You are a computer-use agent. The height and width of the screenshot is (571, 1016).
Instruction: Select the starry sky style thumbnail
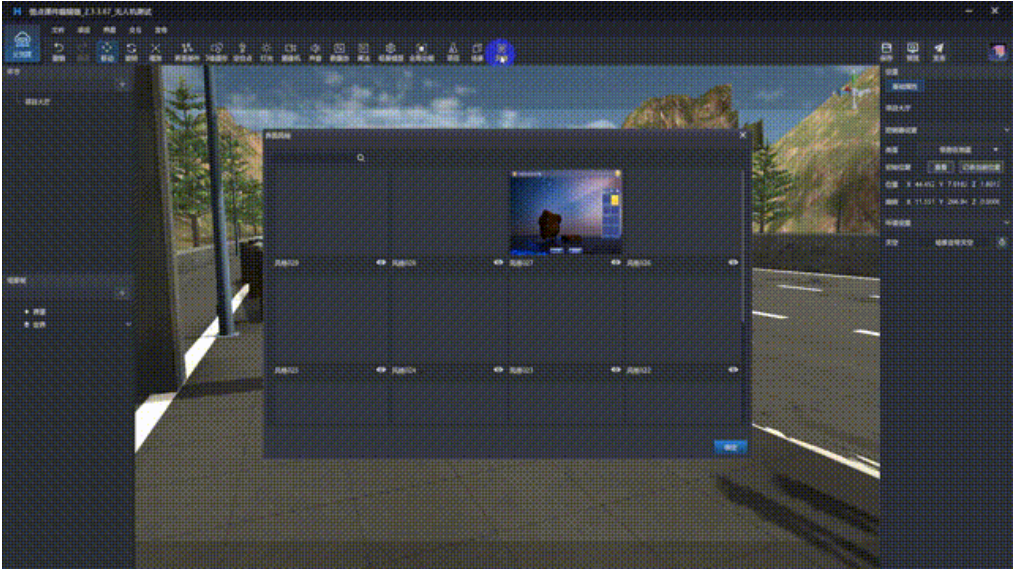click(x=566, y=213)
